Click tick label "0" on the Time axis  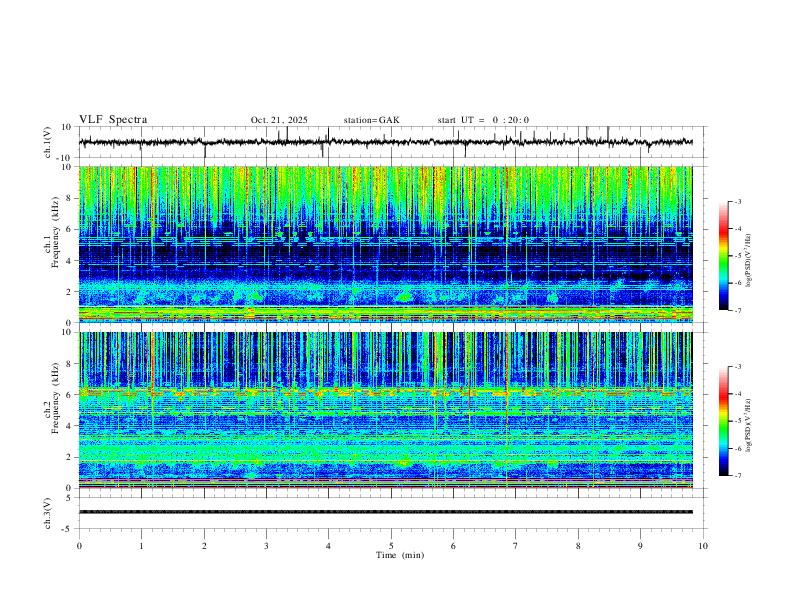79,546
